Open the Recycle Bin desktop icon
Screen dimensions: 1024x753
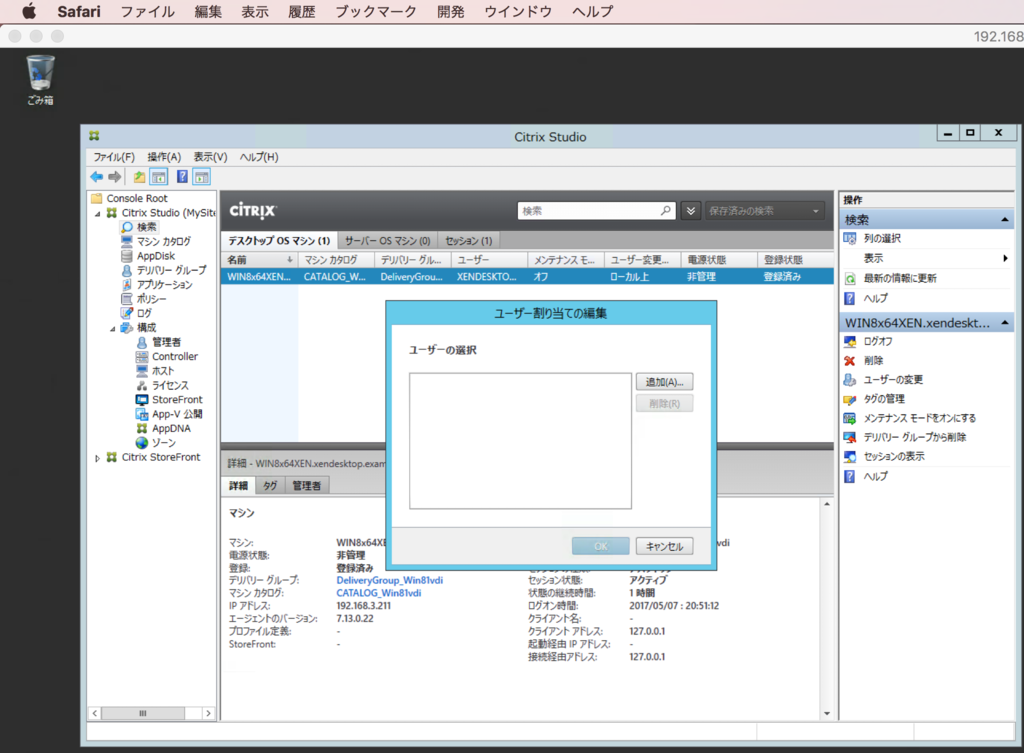[40, 80]
